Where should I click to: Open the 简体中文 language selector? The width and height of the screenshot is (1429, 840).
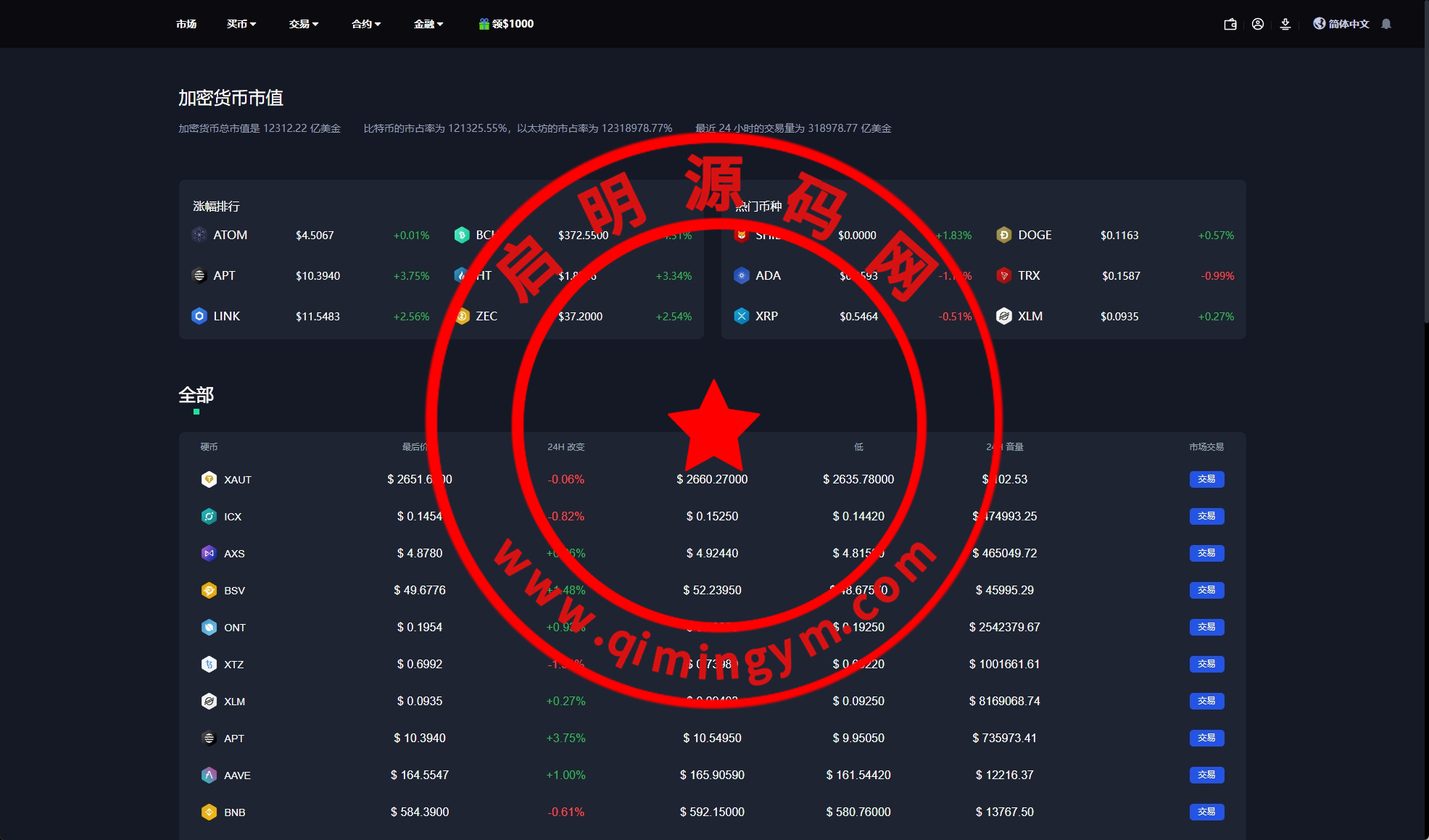click(1341, 24)
